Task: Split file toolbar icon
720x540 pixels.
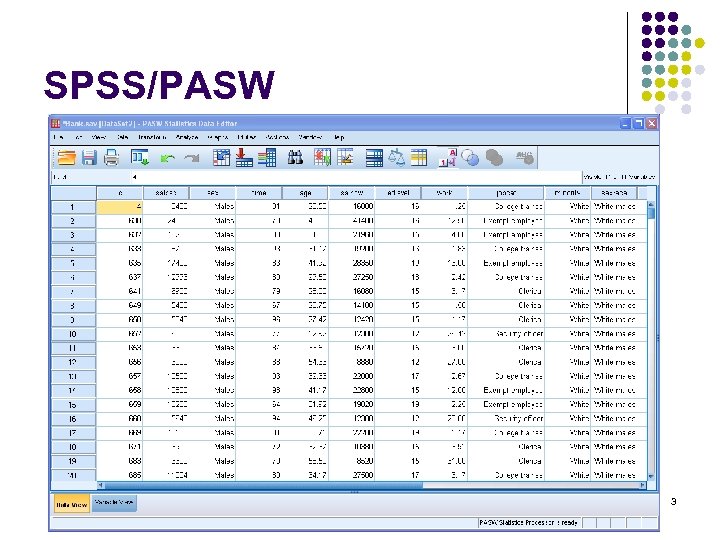Action: (374, 158)
